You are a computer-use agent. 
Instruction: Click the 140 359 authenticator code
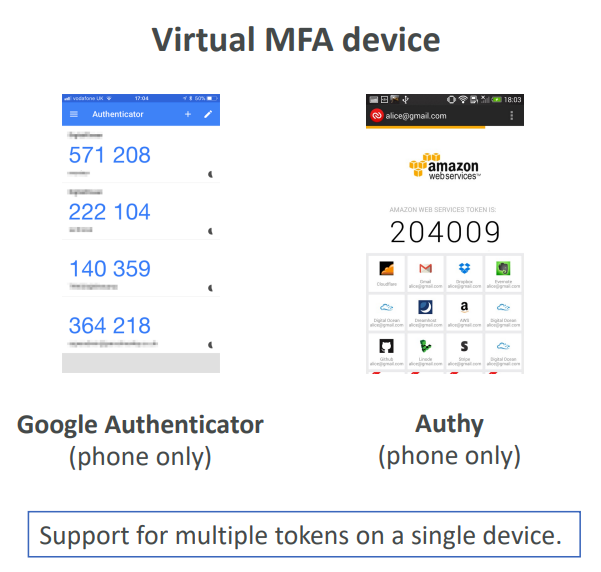[110, 269]
